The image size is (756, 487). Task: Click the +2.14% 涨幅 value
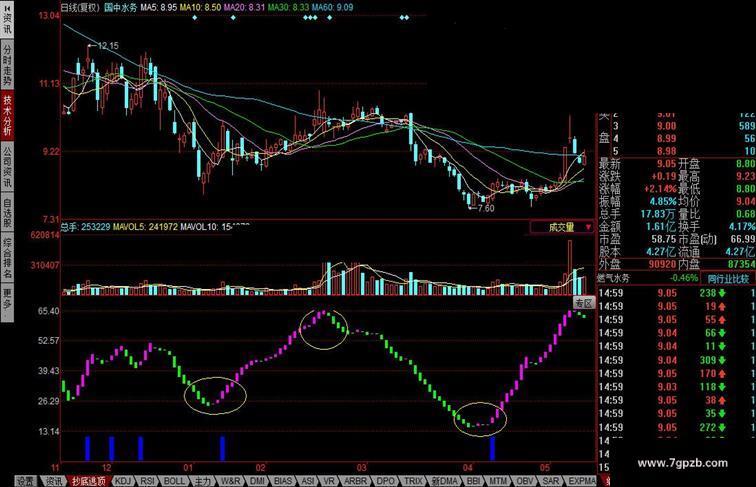[660, 189]
